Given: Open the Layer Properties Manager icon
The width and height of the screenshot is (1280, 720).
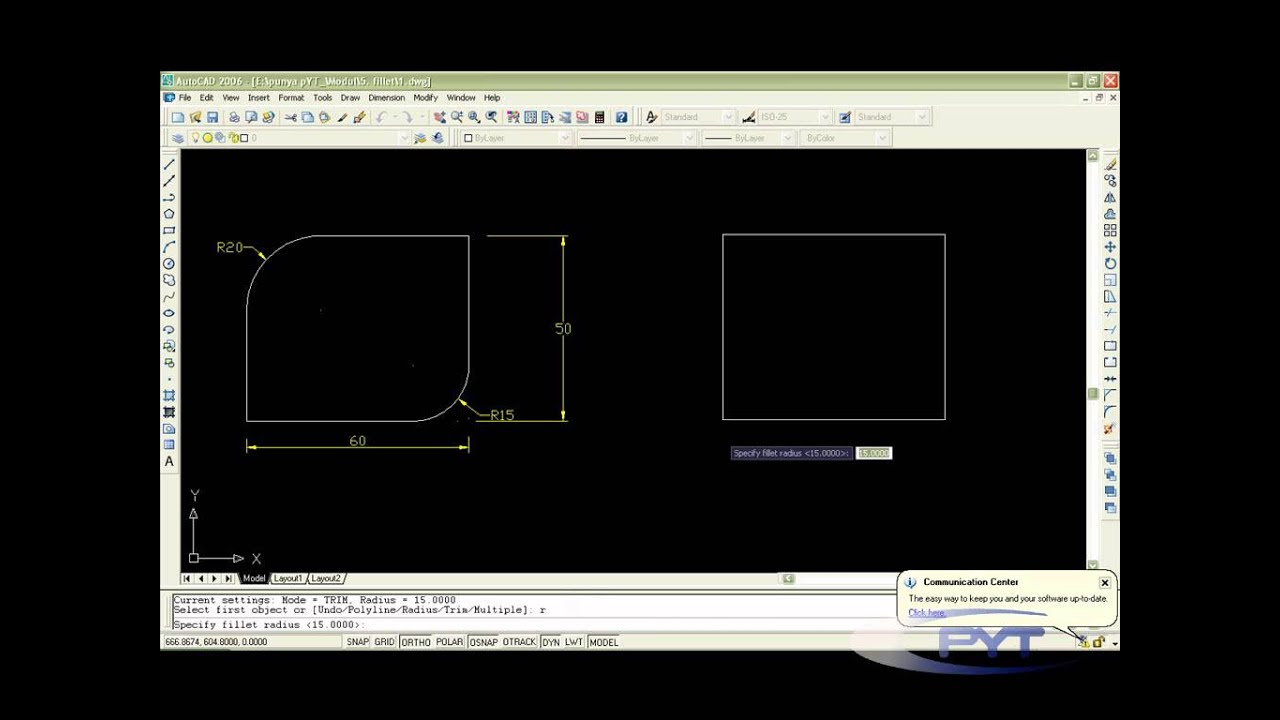Looking at the screenshot, I should click(x=177, y=138).
